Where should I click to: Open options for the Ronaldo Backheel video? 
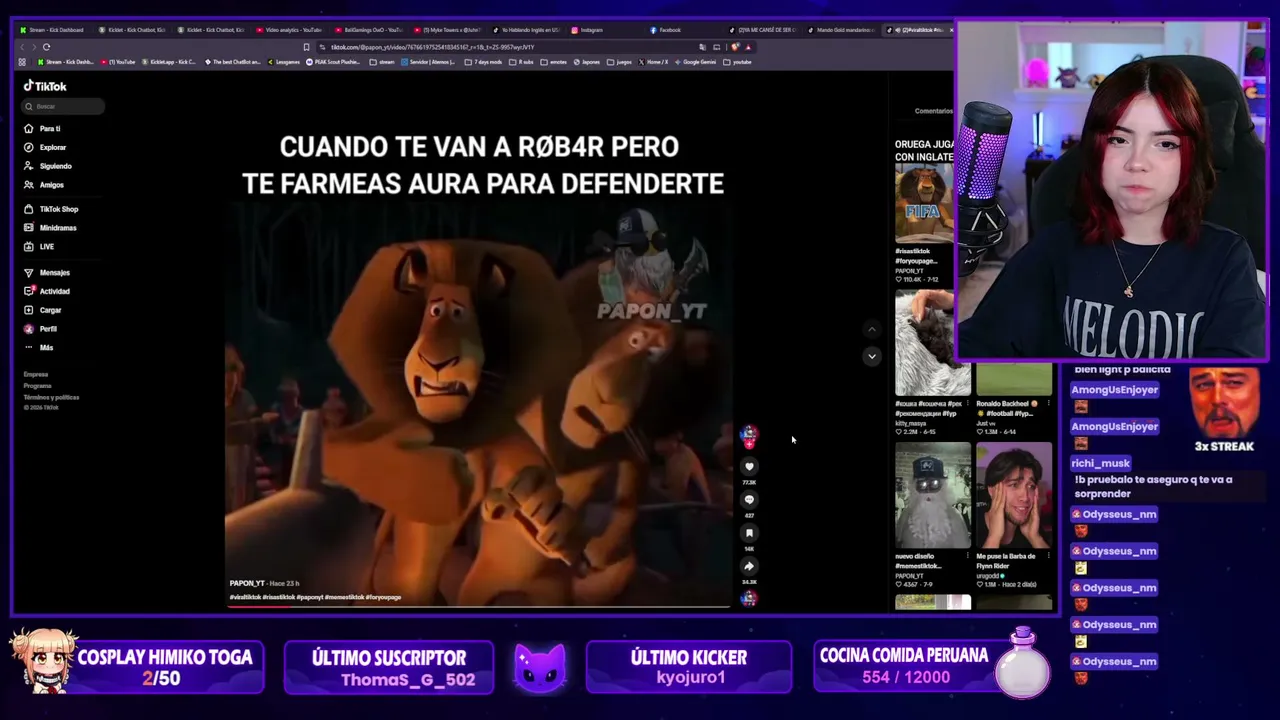coord(1048,404)
